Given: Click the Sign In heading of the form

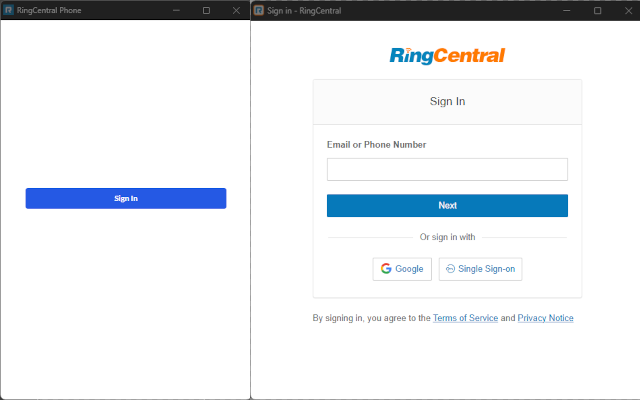Looking at the screenshot, I should (x=447, y=101).
